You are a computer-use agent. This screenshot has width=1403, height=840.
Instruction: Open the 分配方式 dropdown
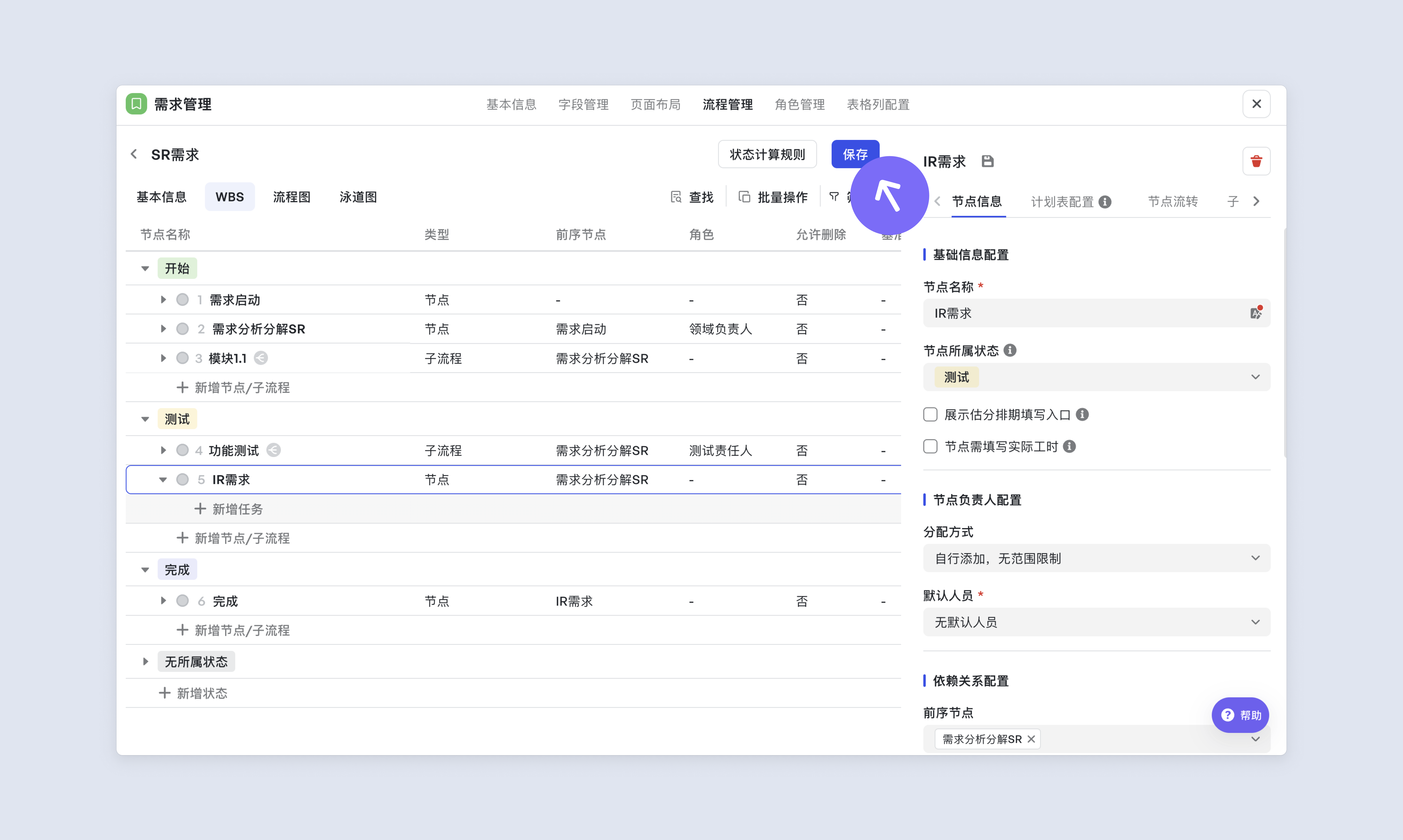coord(1096,558)
